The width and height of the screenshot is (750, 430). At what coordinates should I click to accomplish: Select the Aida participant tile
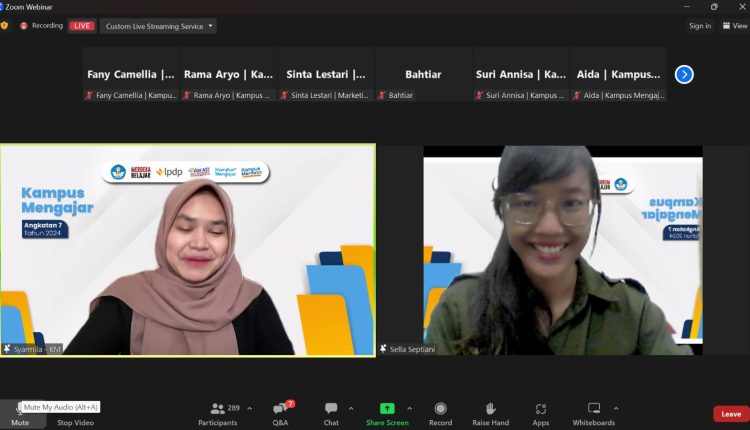pos(619,74)
